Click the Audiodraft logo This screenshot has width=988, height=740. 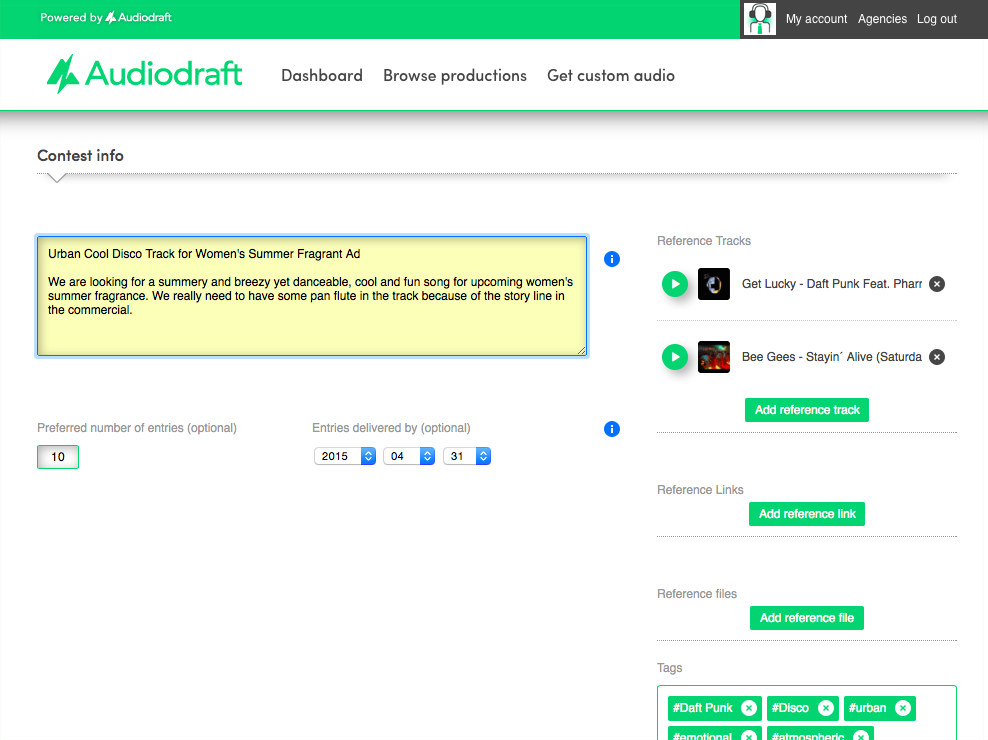144,74
